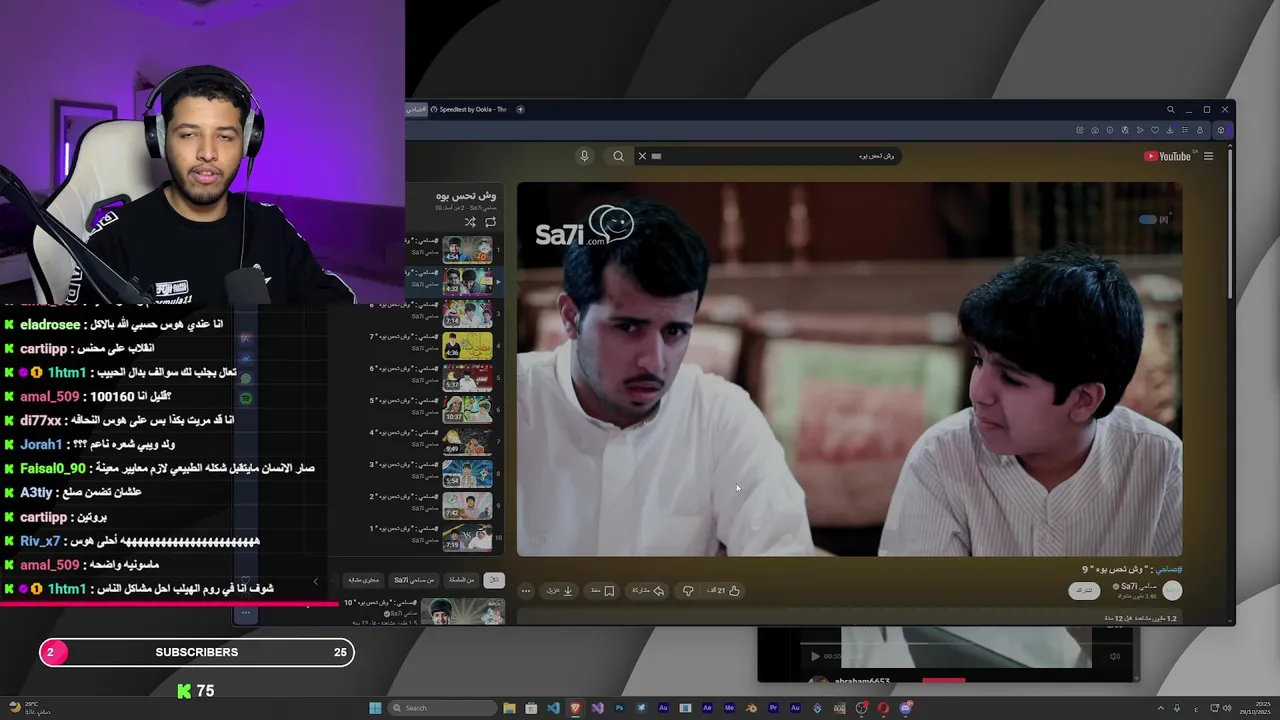Open File Explorer from taskbar
The image size is (1280, 720).
509,708
